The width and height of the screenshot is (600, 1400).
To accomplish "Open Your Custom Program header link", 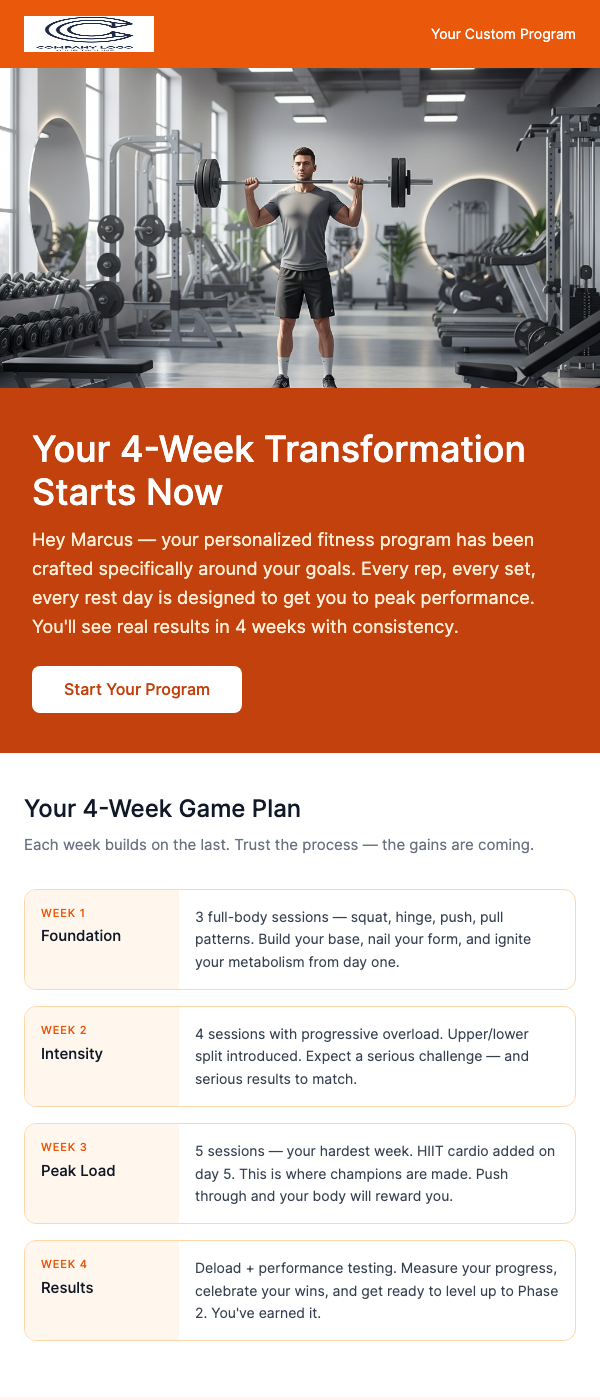I will (x=503, y=33).
